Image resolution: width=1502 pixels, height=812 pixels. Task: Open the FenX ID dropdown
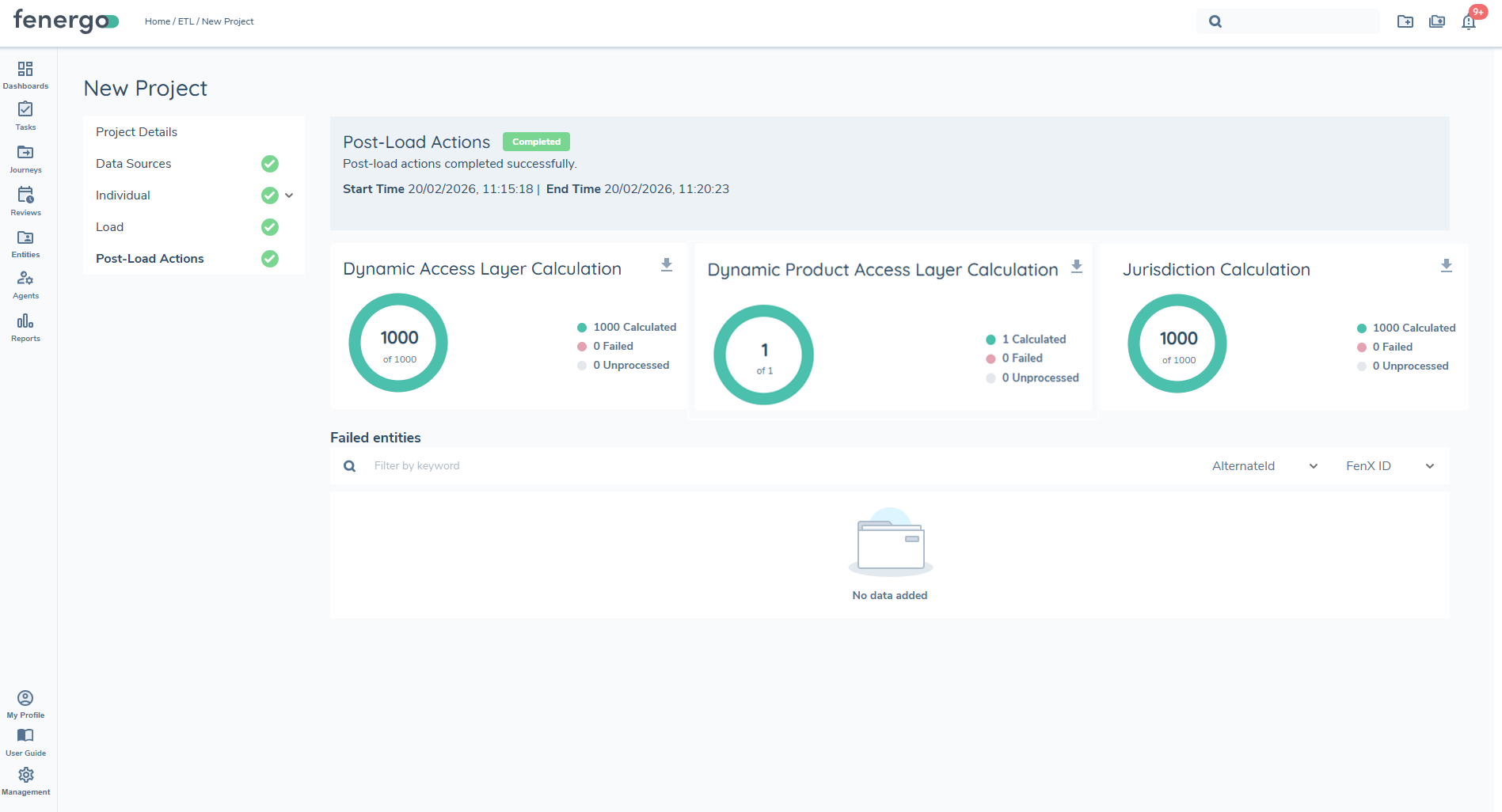[1390, 466]
